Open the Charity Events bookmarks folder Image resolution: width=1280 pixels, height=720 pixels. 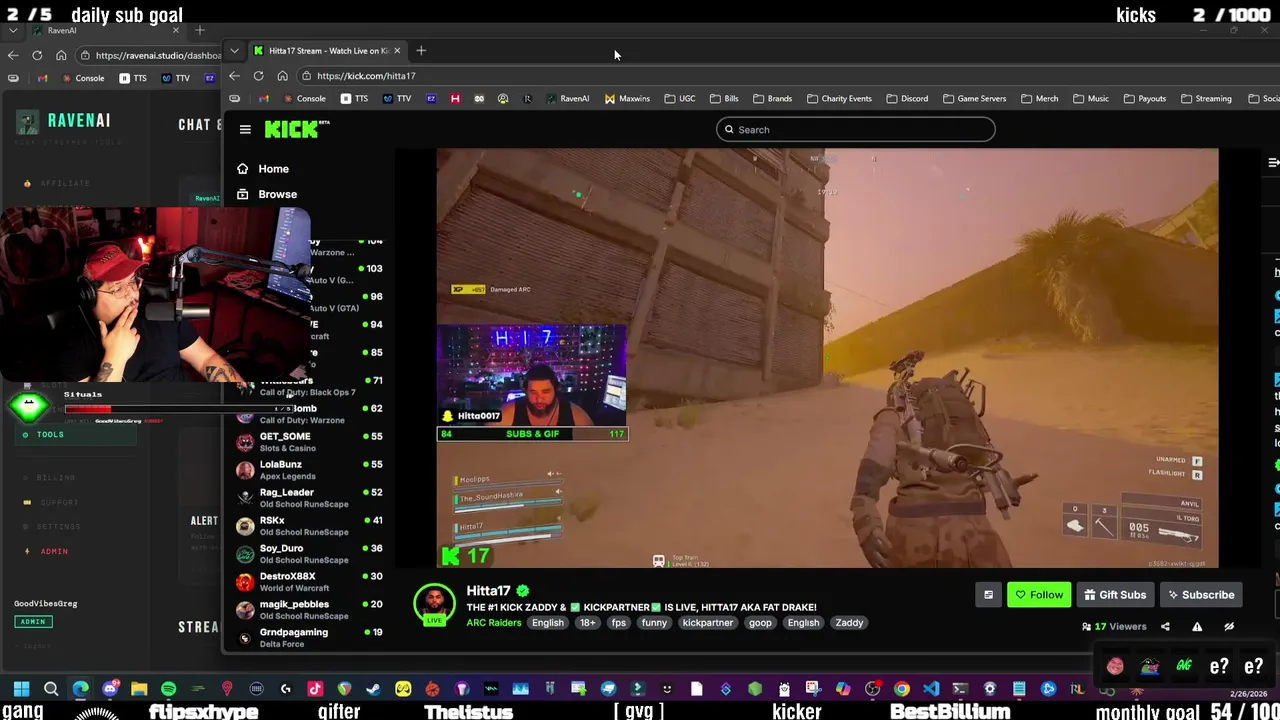click(839, 98)
